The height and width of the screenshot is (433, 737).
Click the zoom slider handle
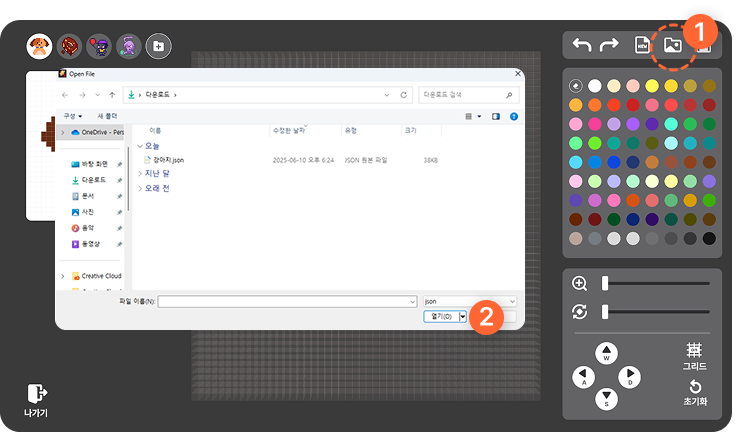(605, 284)
